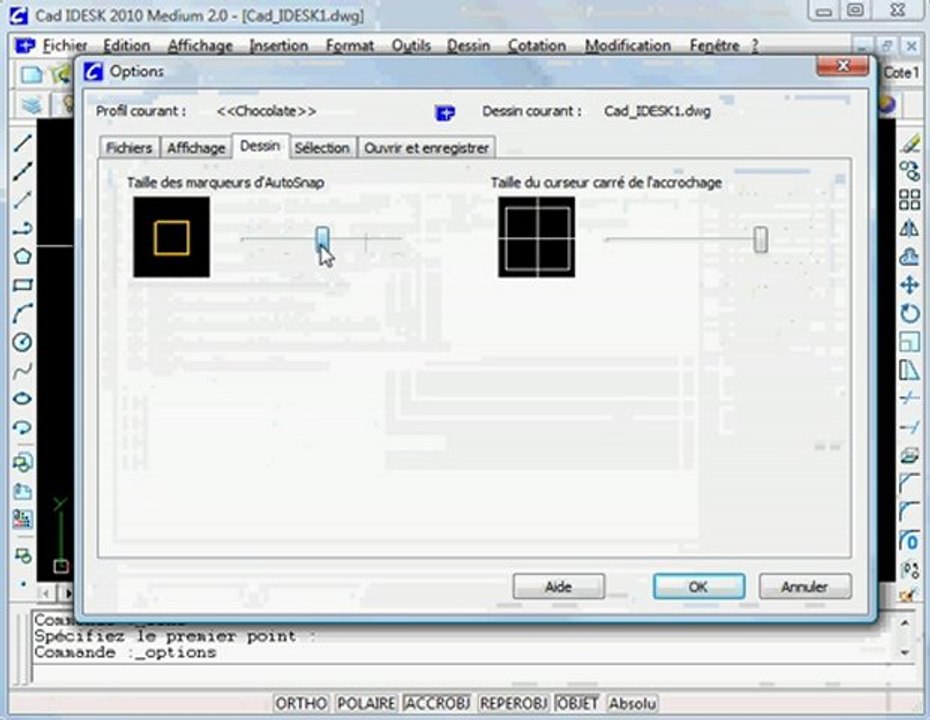Viewport: 930px width, 720px height.
Task: Click the Point draw tool
Action: point(23,584)
